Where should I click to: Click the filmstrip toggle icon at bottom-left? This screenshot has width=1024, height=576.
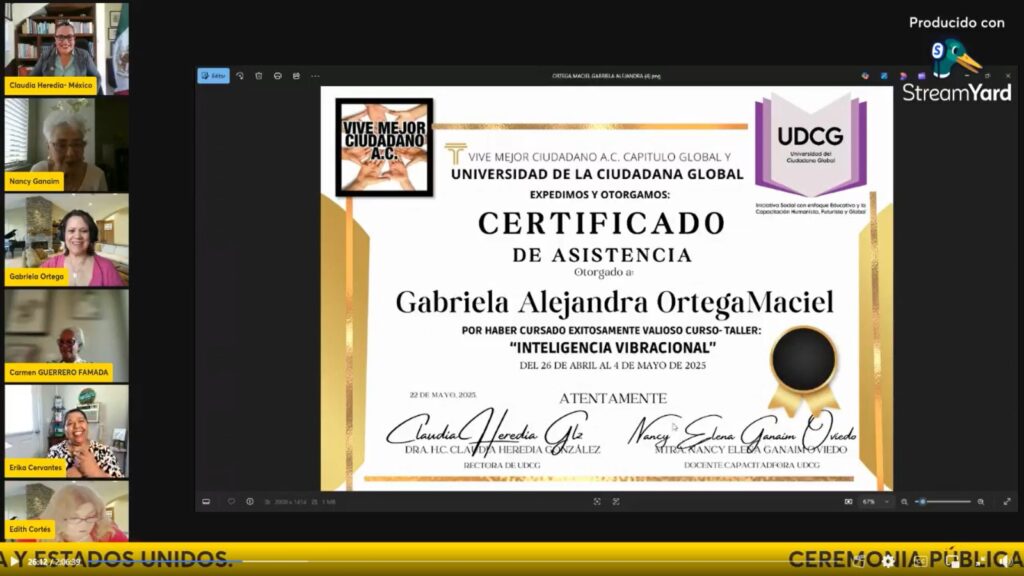(206, 502)
